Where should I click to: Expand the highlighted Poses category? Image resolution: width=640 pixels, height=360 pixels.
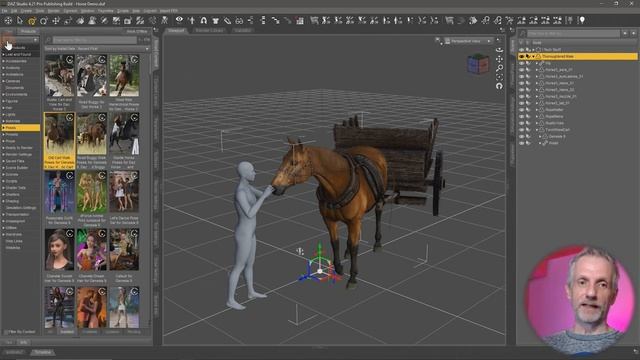point(4,128)
